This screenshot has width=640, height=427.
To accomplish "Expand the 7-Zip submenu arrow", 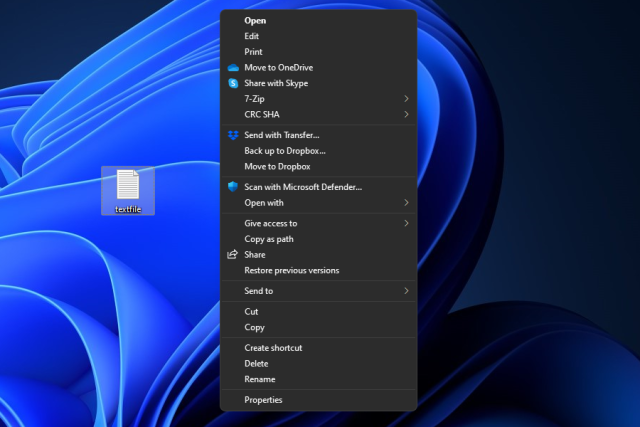I will [x=406, y=99].
